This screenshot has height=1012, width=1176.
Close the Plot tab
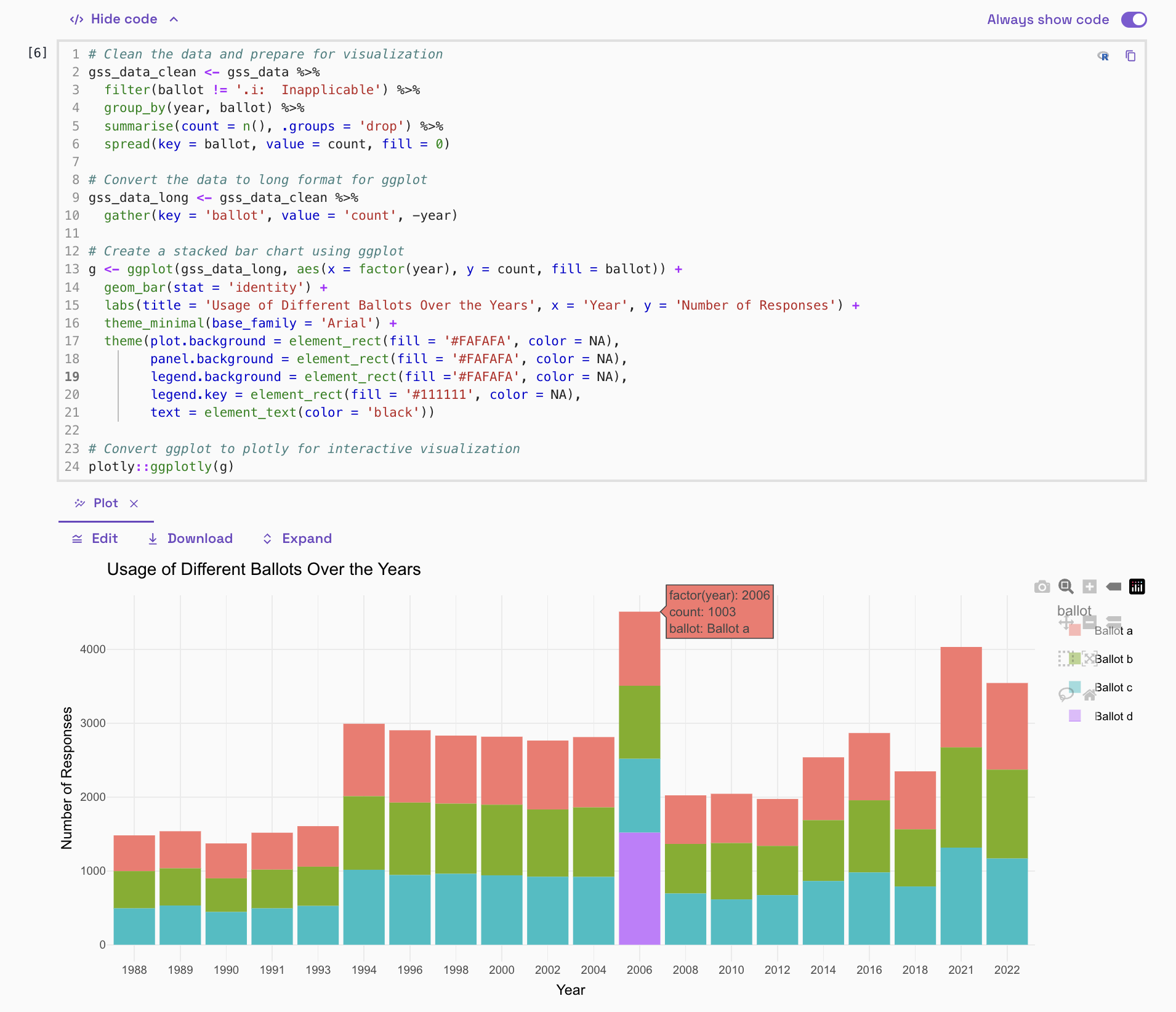pyautogui.click(x=134, y=504)
